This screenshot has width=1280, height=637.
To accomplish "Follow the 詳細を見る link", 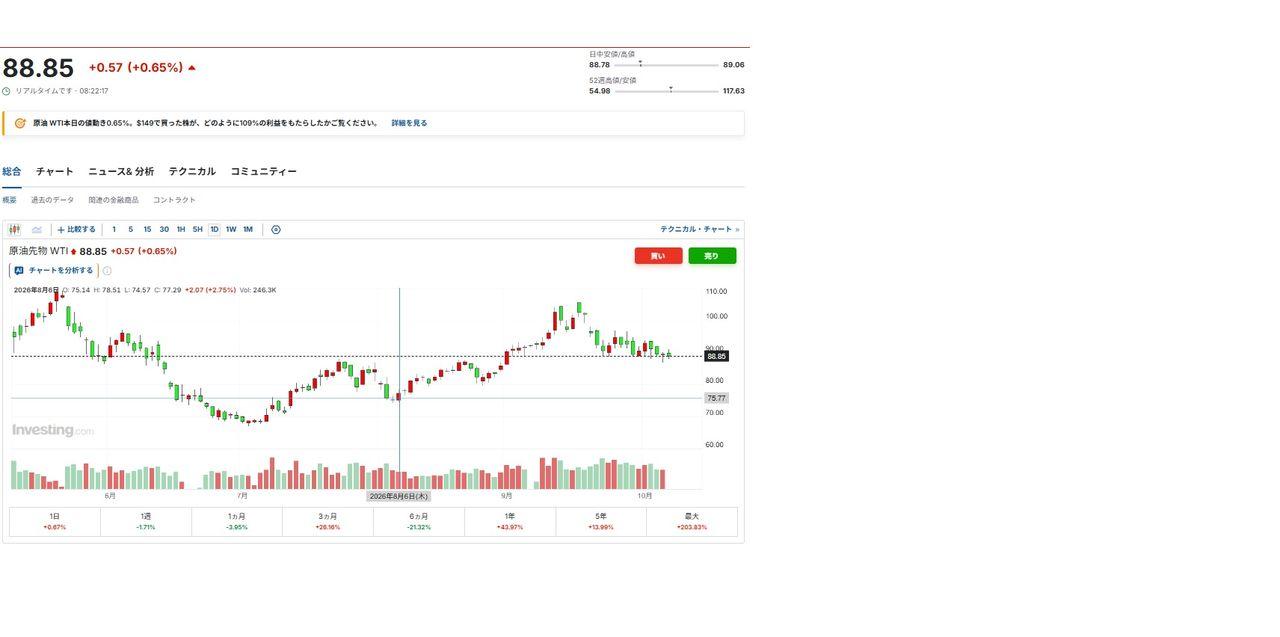I will pyautogui.click(x=409, y=124).
